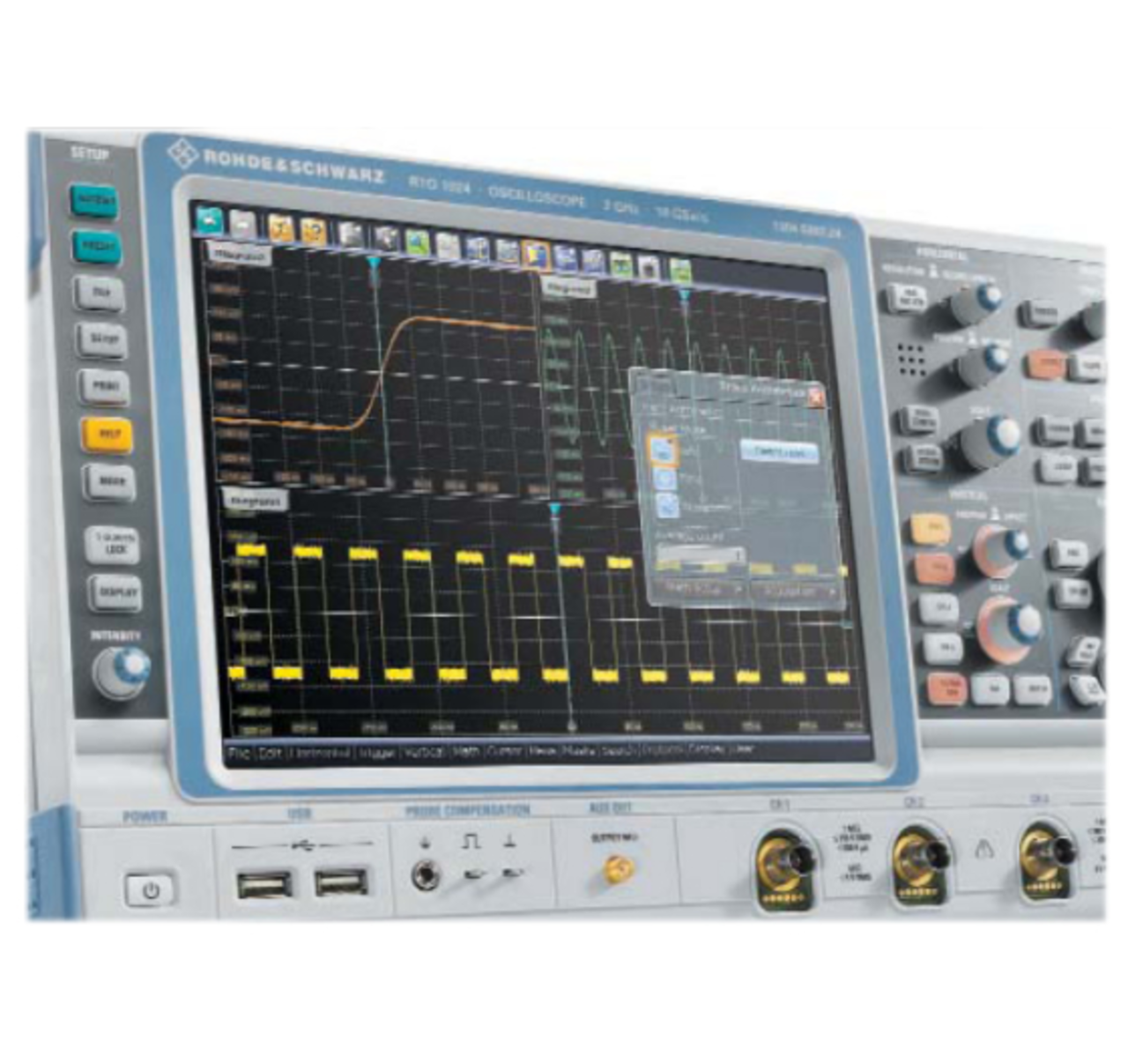Open the Trigger menu
1128x1064 pixels.
tap(377, 753)
